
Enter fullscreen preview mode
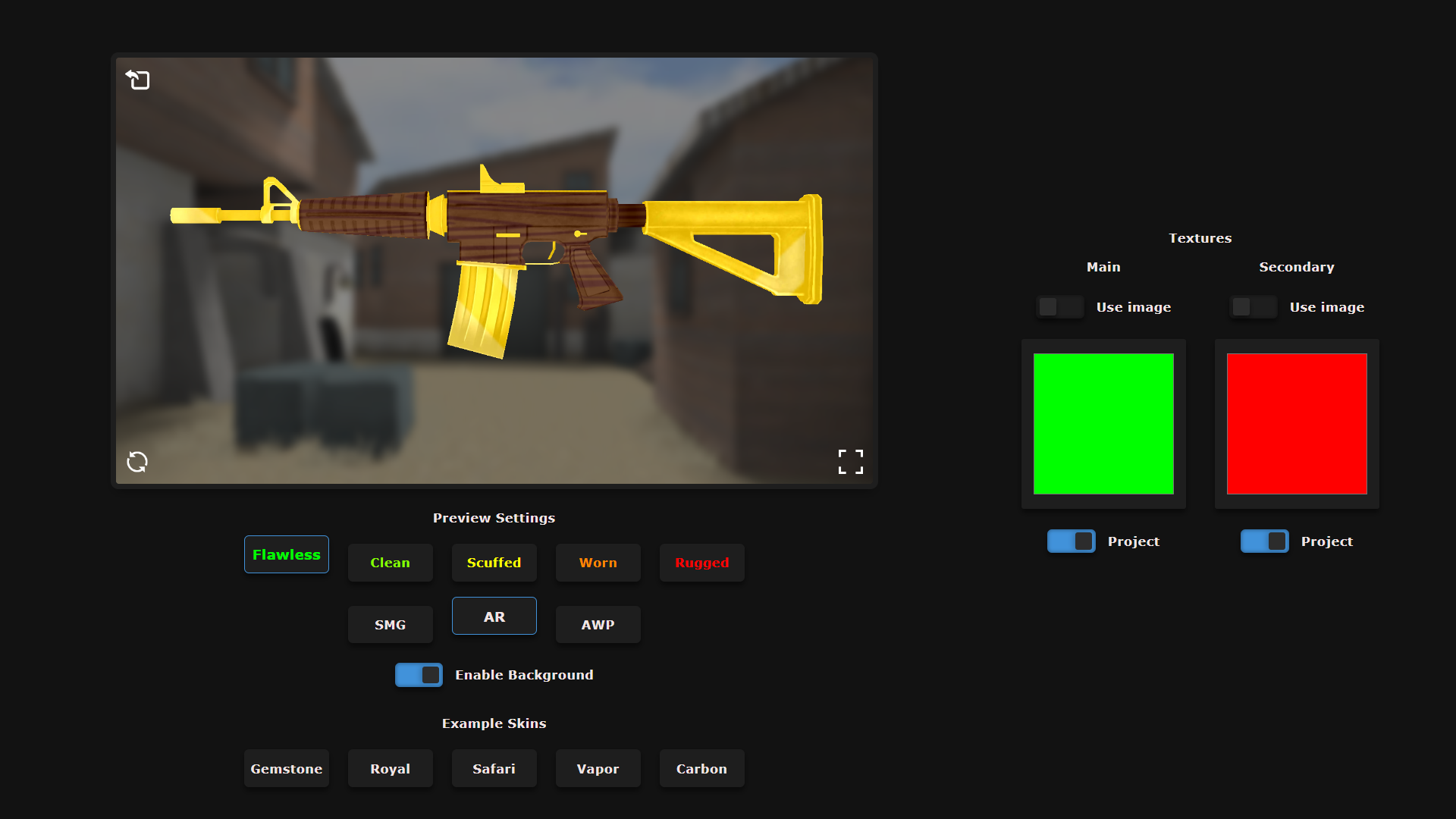pyautogui.click(x=850, y=462)
